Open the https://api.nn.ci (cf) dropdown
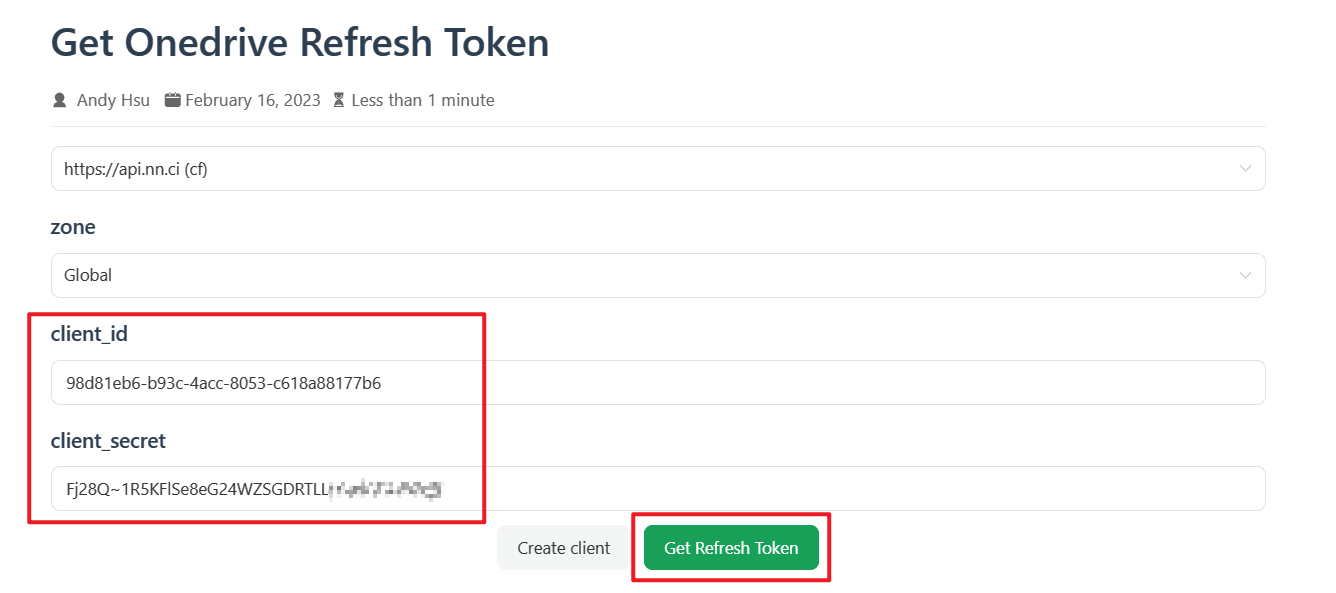 (640, 169)
